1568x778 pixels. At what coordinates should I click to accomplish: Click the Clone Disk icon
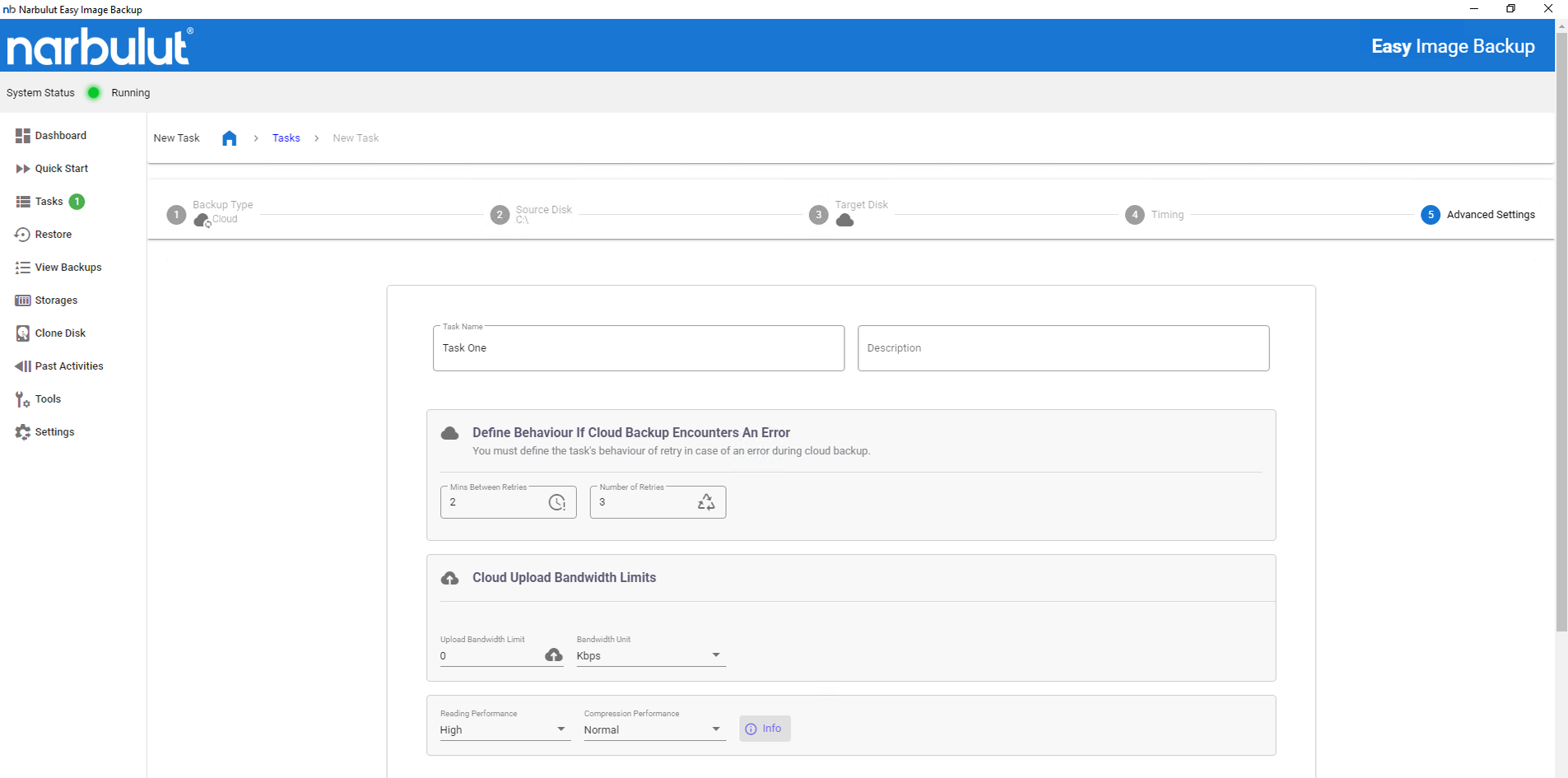[x=22, y=333]
